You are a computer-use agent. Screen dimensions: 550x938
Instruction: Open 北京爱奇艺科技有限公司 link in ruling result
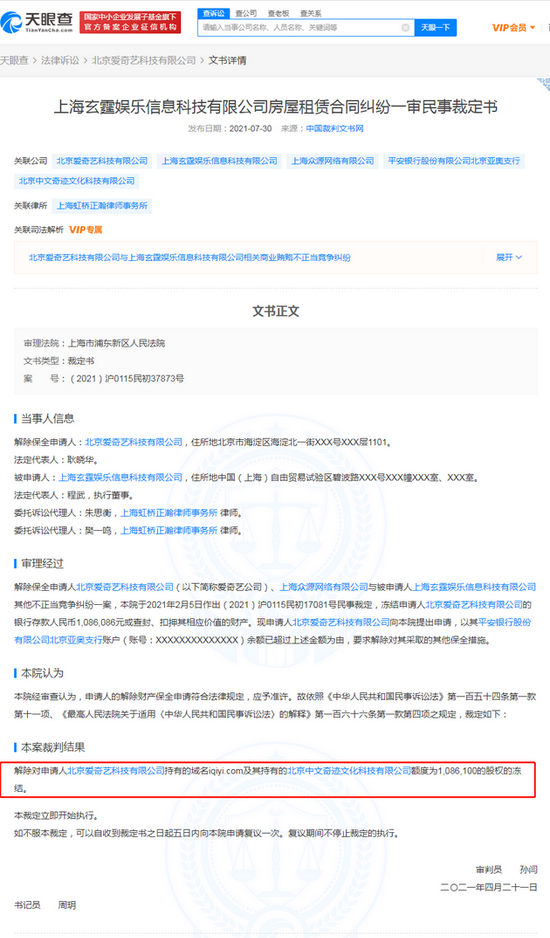[x=116, y=770]
